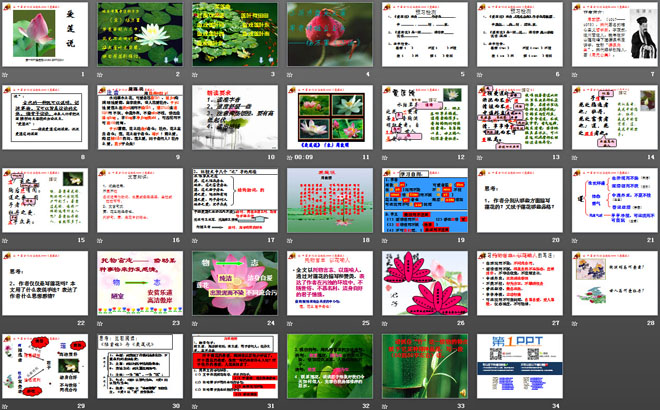660x410 pixels.
Task: Click the animation star under slide 7
Action: pos(575,75)
